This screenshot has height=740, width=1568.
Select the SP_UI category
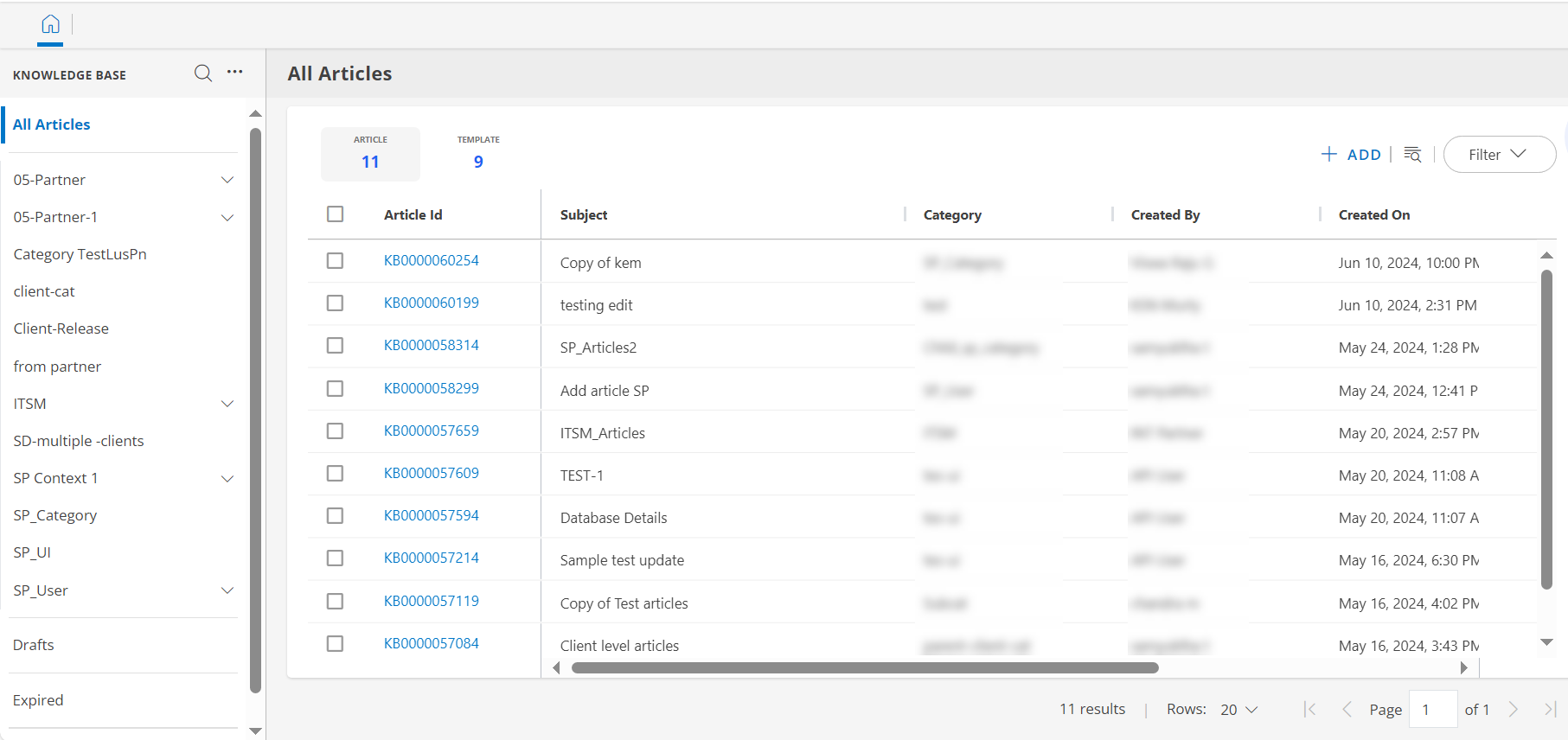tap(32, 552)
